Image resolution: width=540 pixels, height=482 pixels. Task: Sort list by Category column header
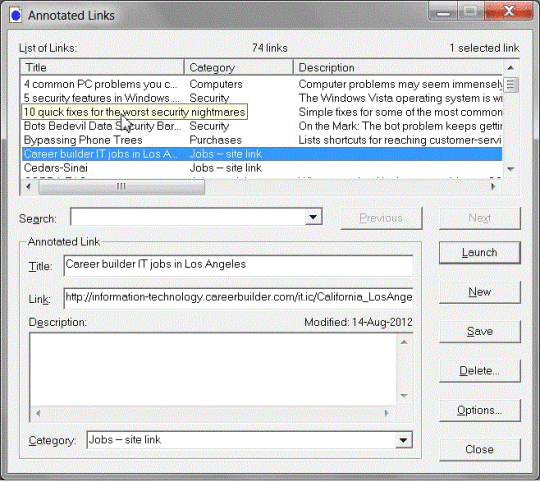[x=239, y=67]
